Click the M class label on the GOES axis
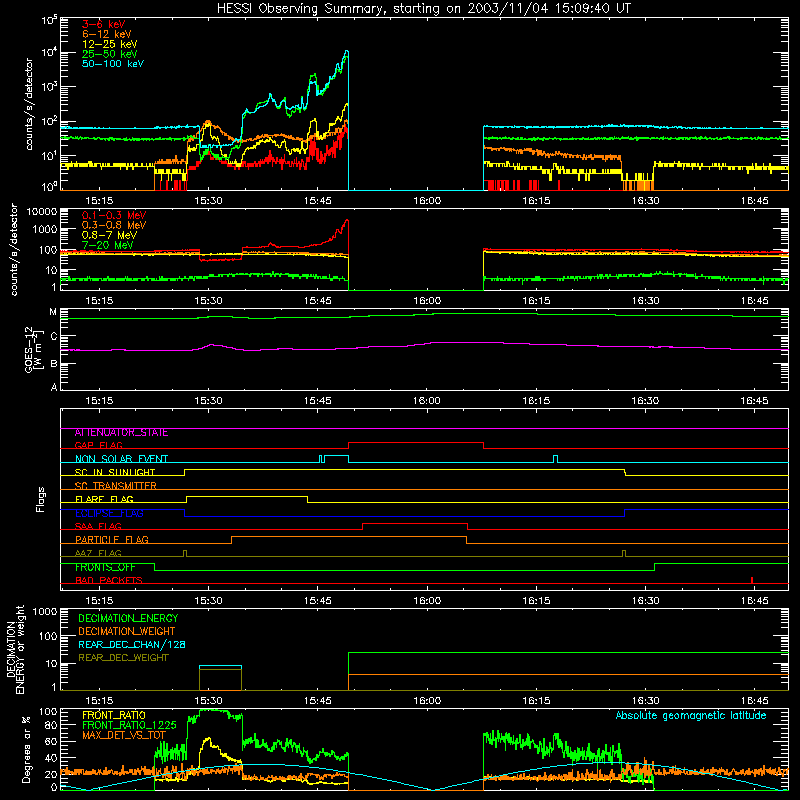This screenshot has width=800, height=800. click(x=53, y=312)
